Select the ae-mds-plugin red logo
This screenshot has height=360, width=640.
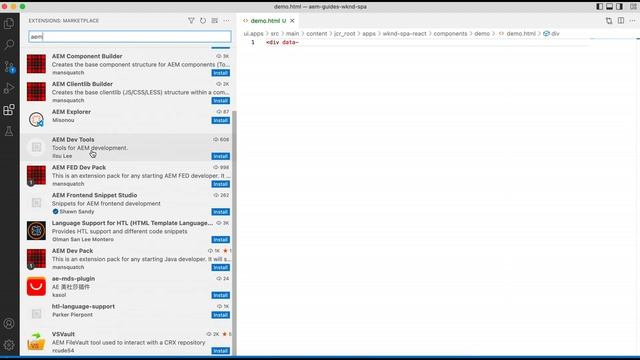pos(36,287)
